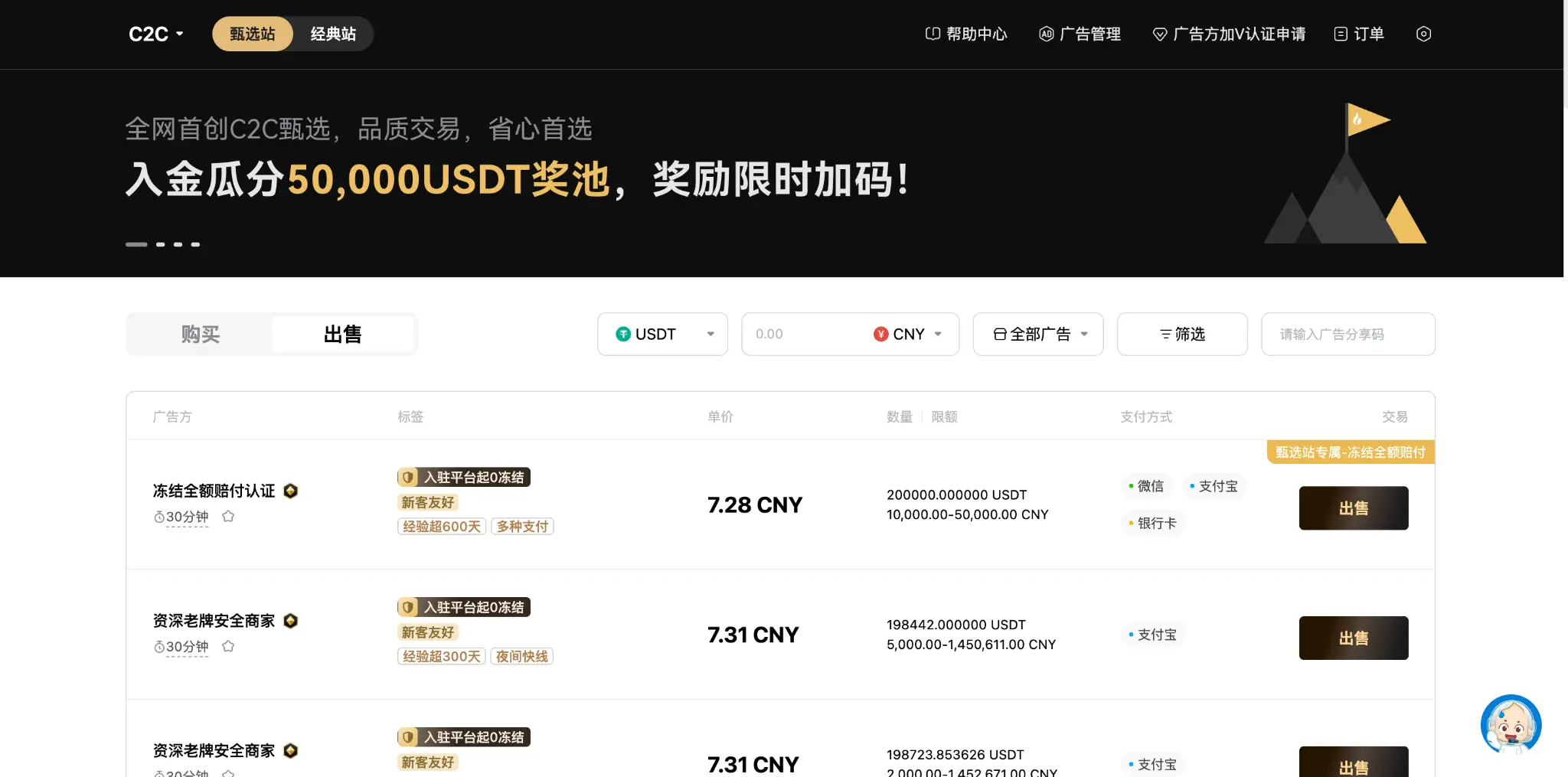The image size is (1568, 777).
Task: Open the C2C dropdown in the top left
Action: pos(155,34)
